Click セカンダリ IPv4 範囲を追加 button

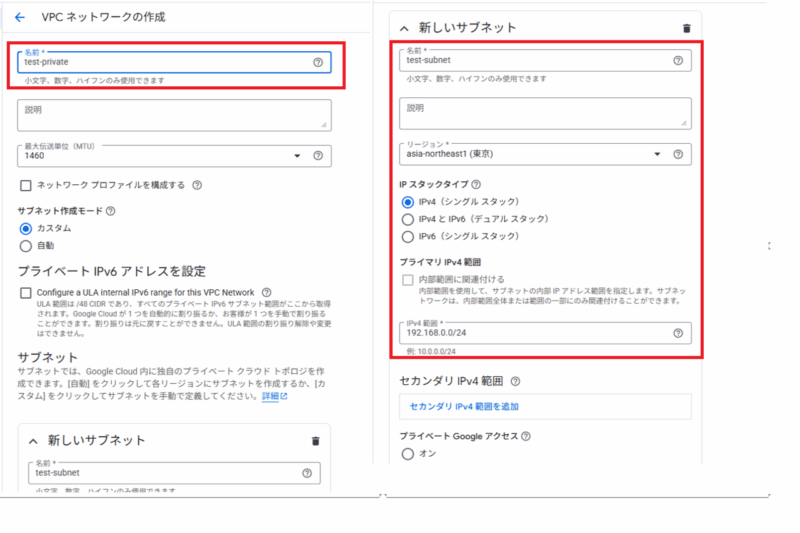pyautogui.click(x=464, y=407)
